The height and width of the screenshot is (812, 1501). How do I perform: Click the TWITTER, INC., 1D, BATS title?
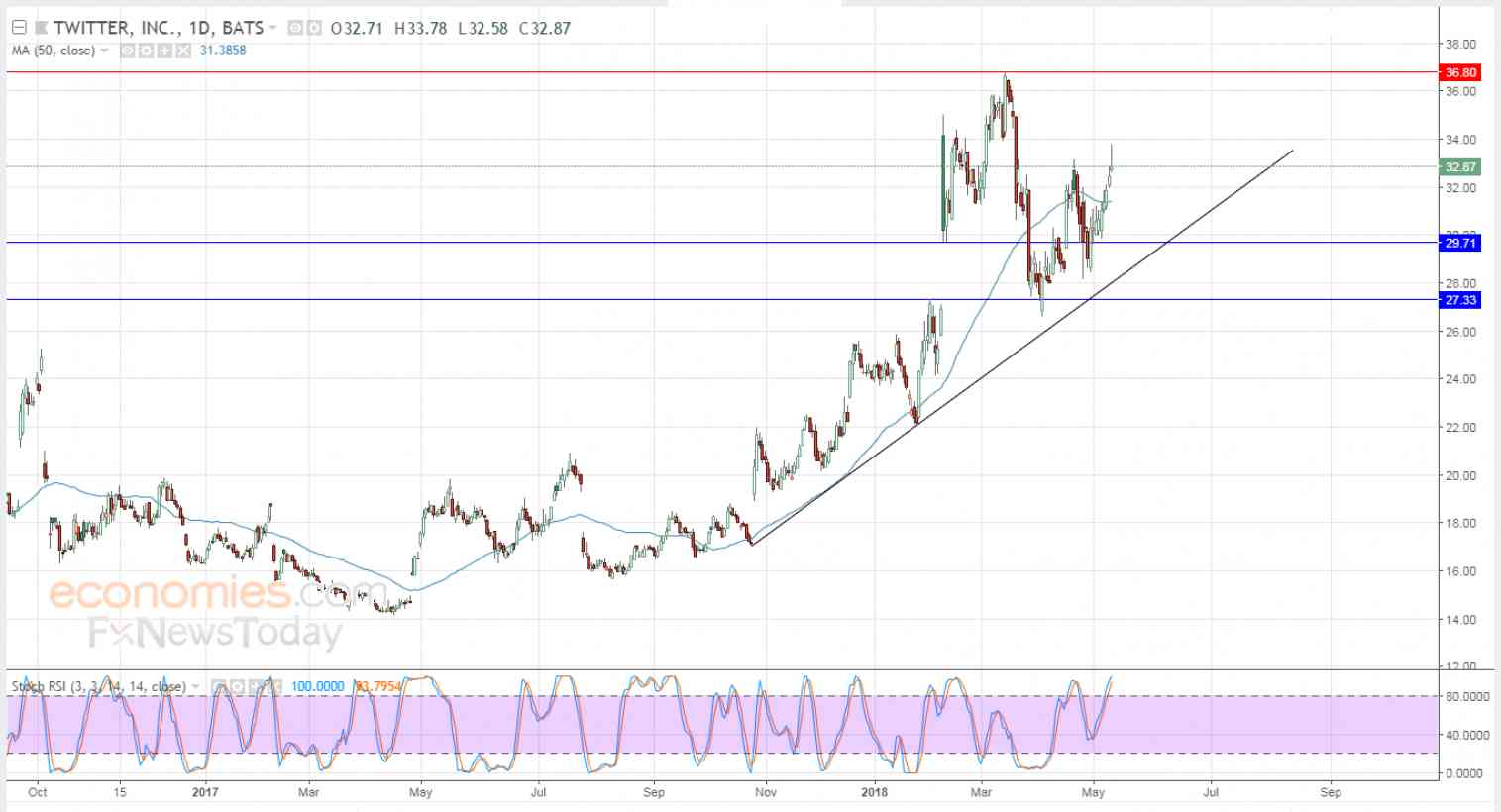coord(159,28)
